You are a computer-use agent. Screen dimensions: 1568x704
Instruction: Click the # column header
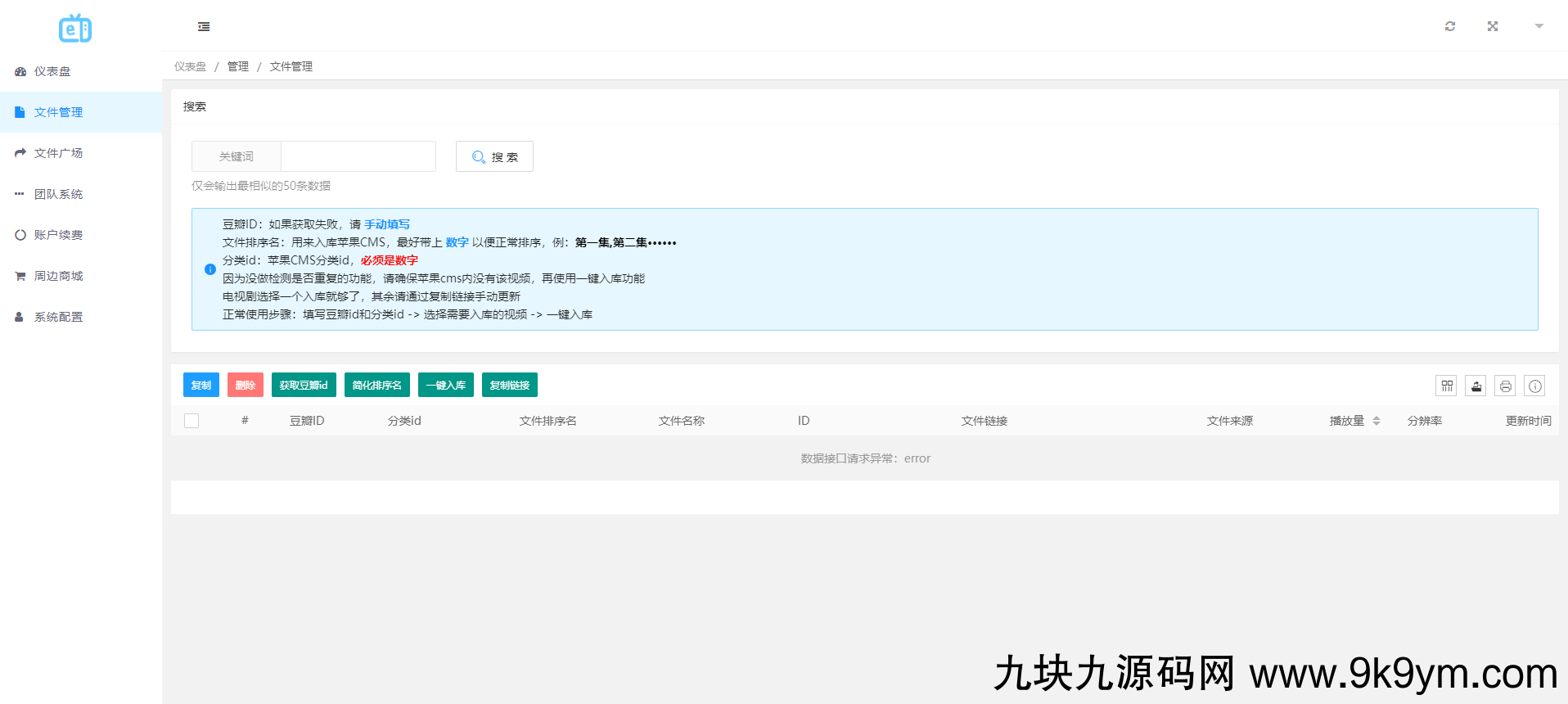coord(245,421)
